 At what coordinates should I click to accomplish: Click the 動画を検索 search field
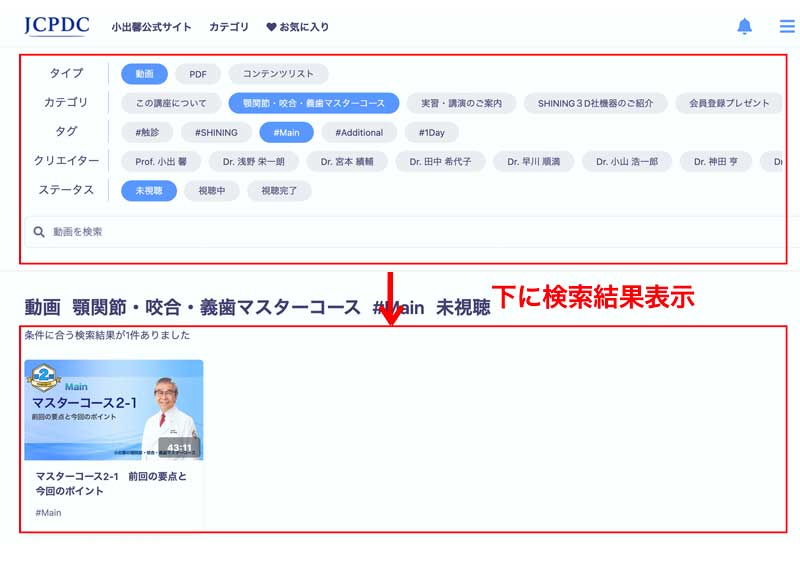pyautogui.click(x=400, y=232)
